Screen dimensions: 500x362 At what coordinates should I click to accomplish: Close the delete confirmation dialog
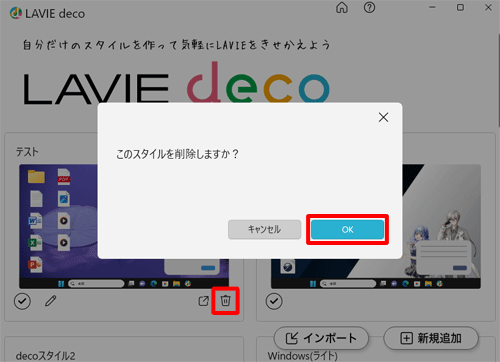[x=383, y=117]
